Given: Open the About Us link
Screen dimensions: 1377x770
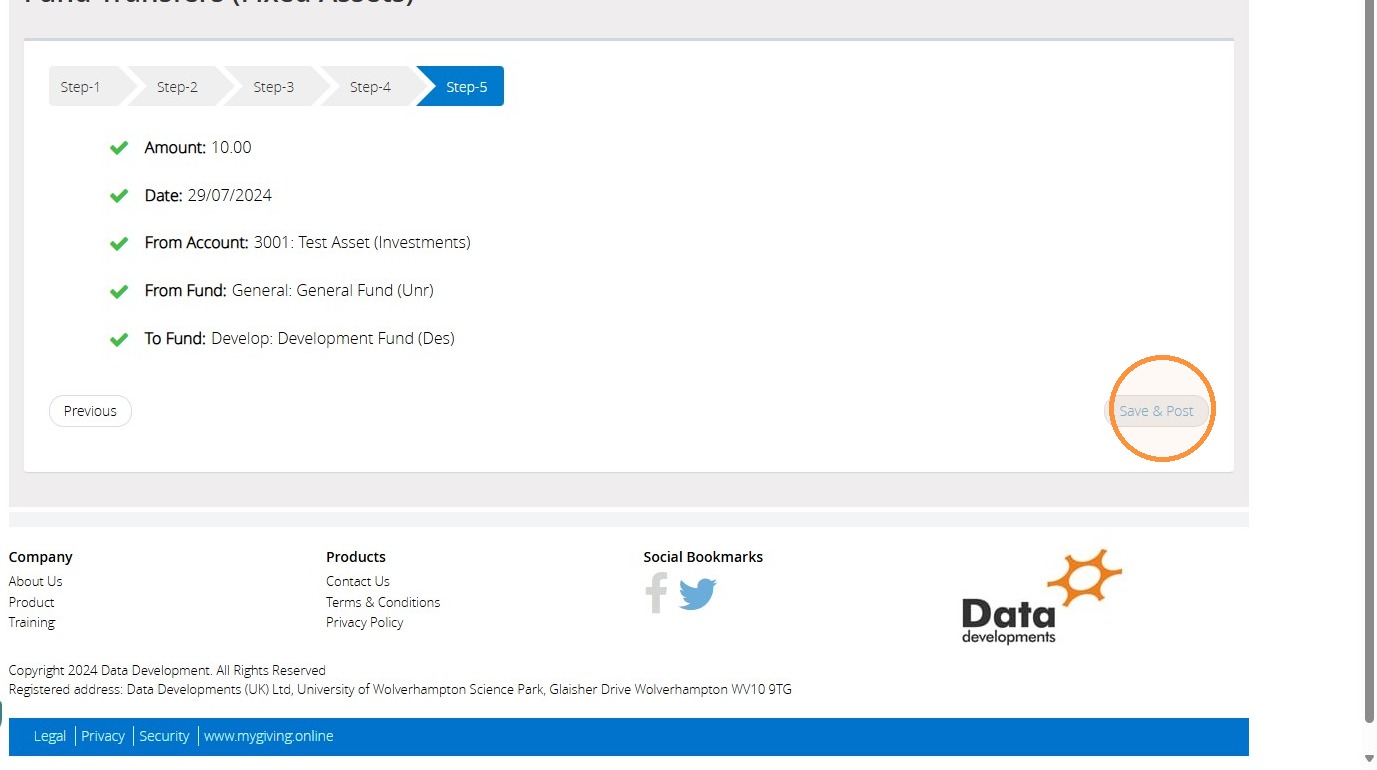Looking at the screenshot, I should (x=35, y=581).
